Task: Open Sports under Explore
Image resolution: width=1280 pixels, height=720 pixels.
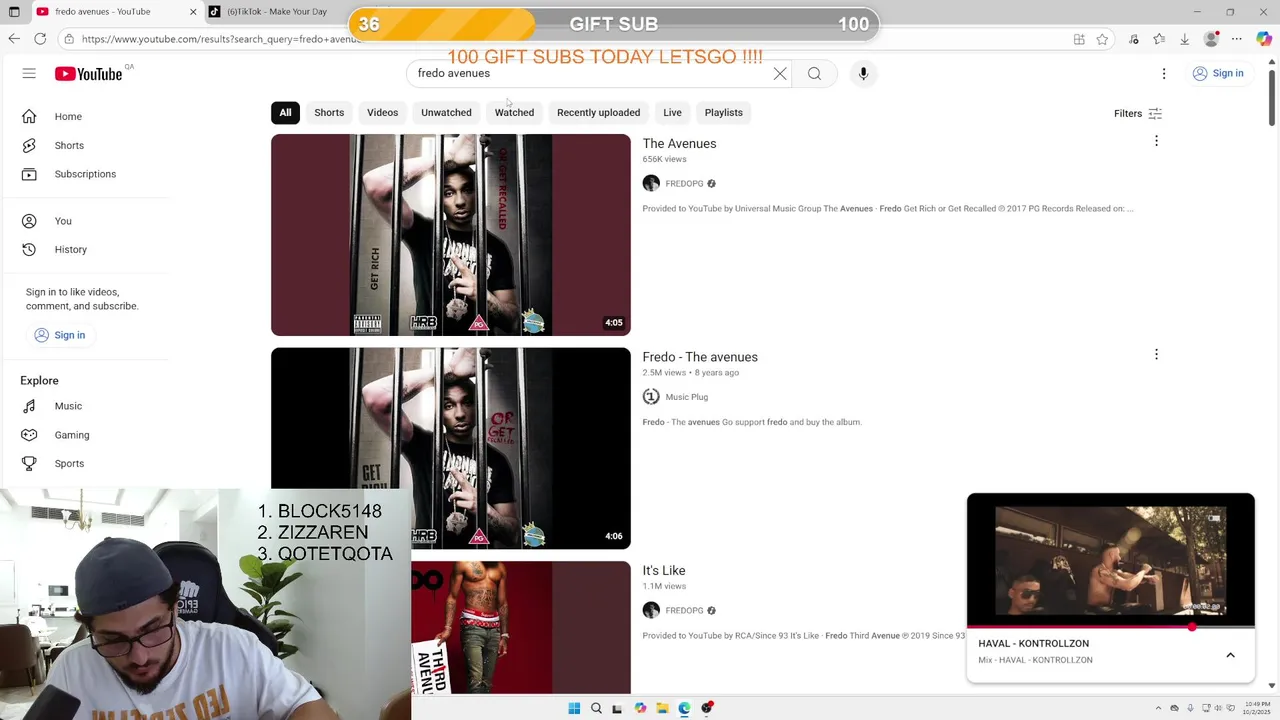Action: pos(85,463)
